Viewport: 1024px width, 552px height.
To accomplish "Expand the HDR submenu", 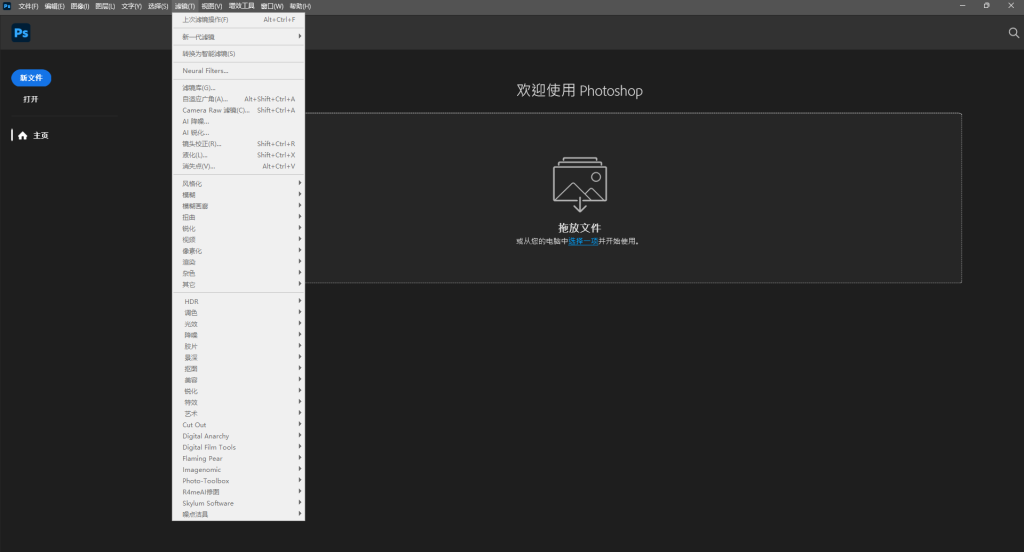I will tap(238, 301).
